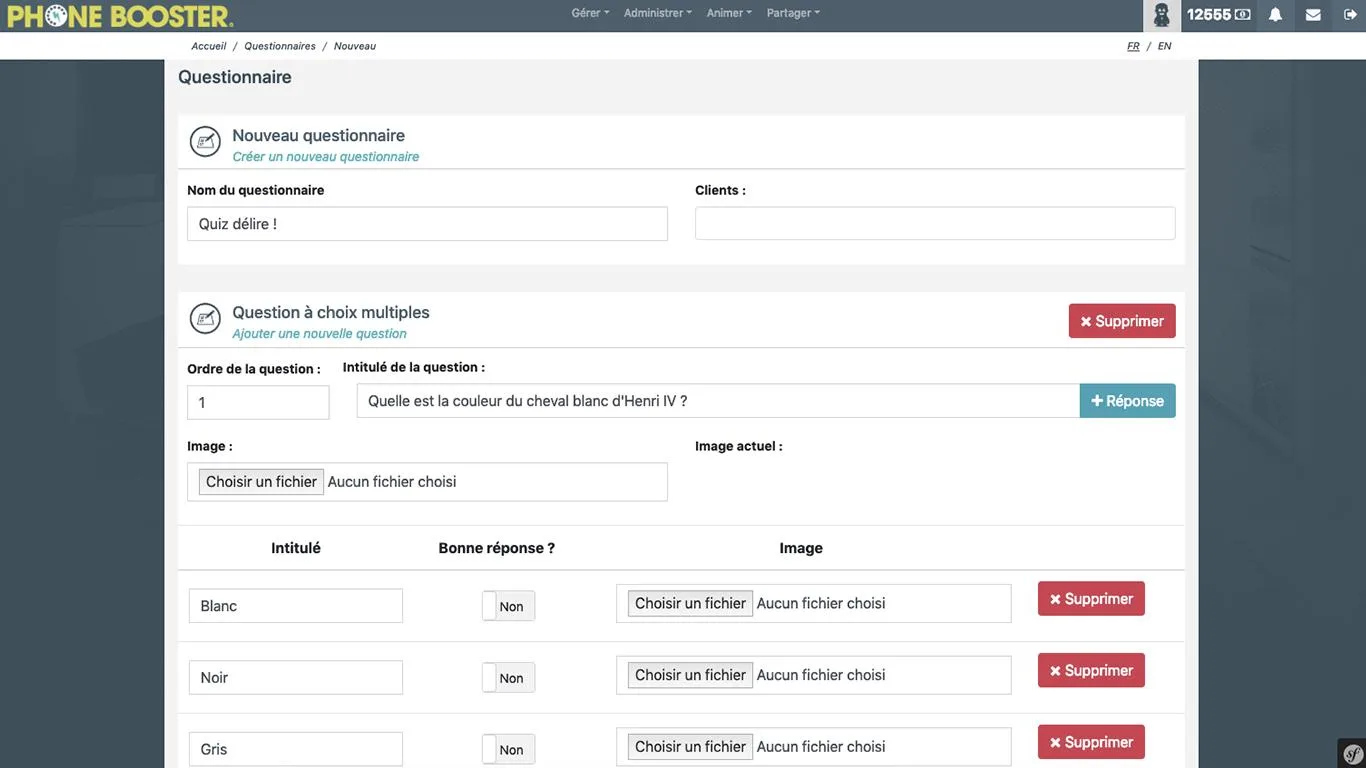Screen dimensions: 1366x768
Task: Open the user avatar profile icon
Action: (1161, 15)
